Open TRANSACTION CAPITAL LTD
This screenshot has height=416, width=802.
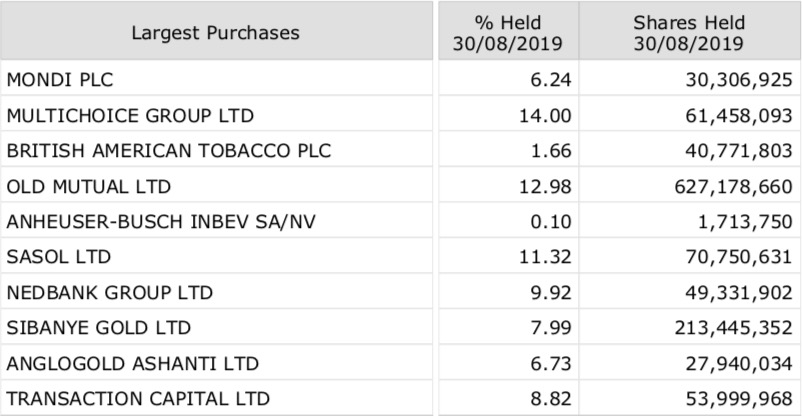[138, 399]
